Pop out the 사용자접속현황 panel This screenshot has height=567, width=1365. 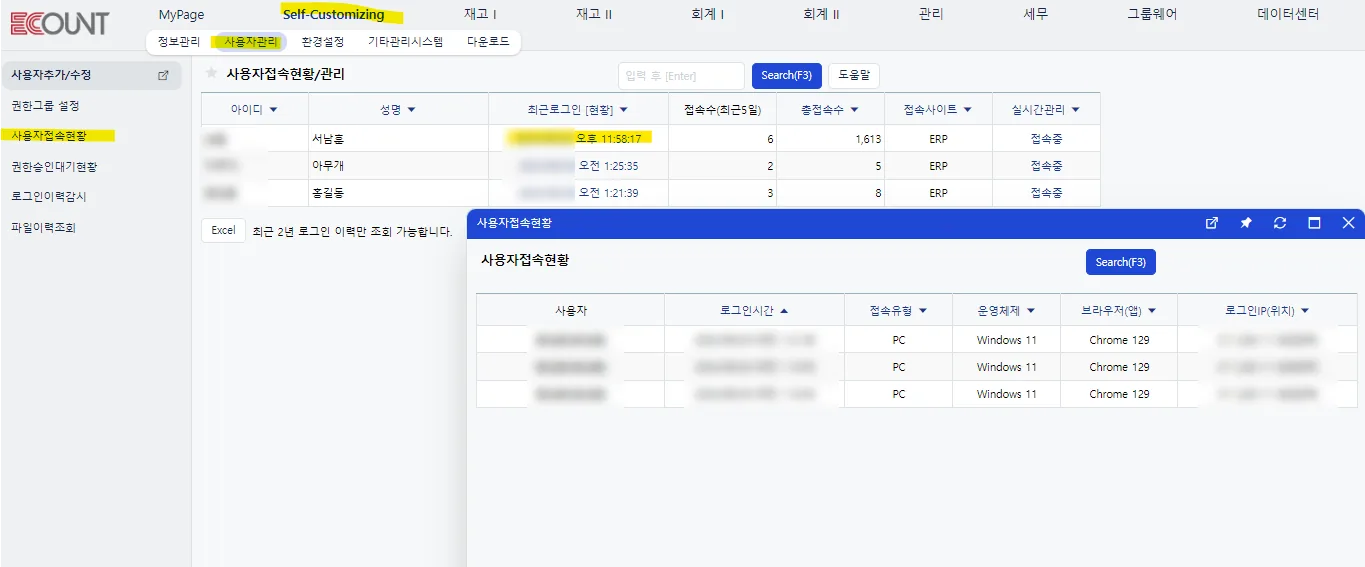(x=1212, y=223)
